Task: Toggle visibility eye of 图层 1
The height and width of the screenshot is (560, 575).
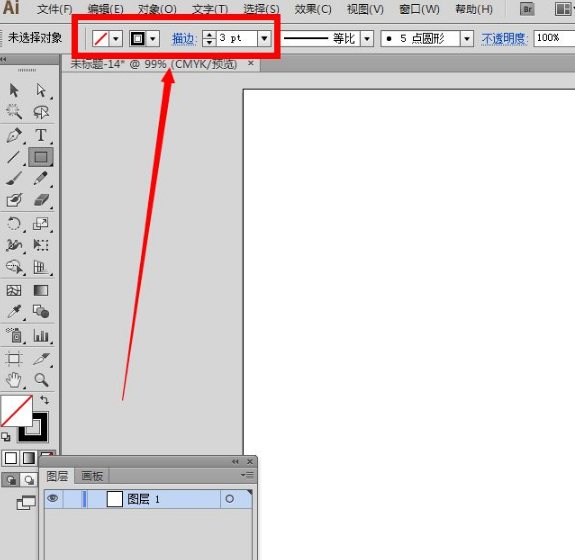Action: tap(53, 499)
